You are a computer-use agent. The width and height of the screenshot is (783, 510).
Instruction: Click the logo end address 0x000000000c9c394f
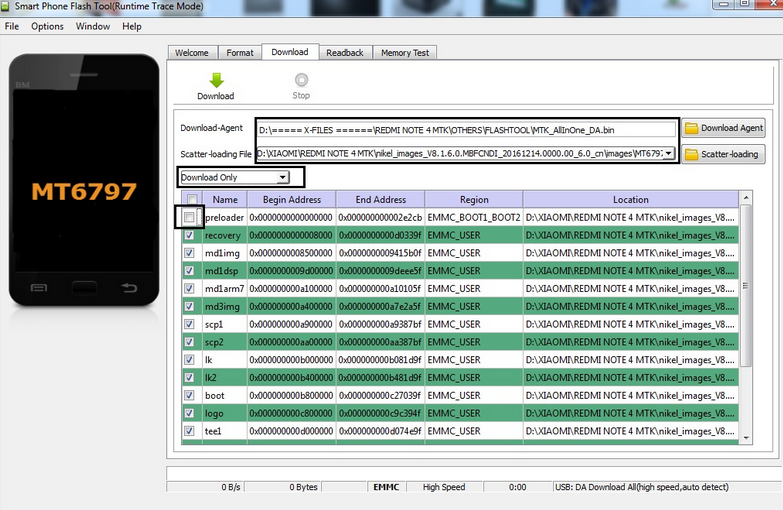(x=380, y=413)
